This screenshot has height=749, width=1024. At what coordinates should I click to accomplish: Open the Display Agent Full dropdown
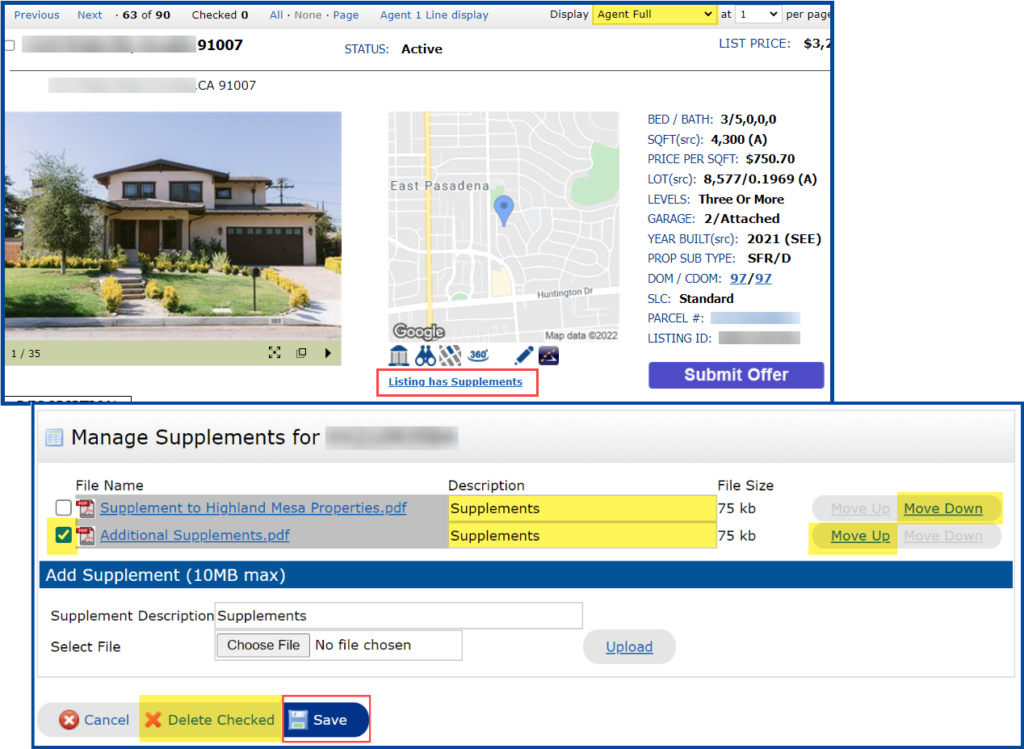pos(654,15)
